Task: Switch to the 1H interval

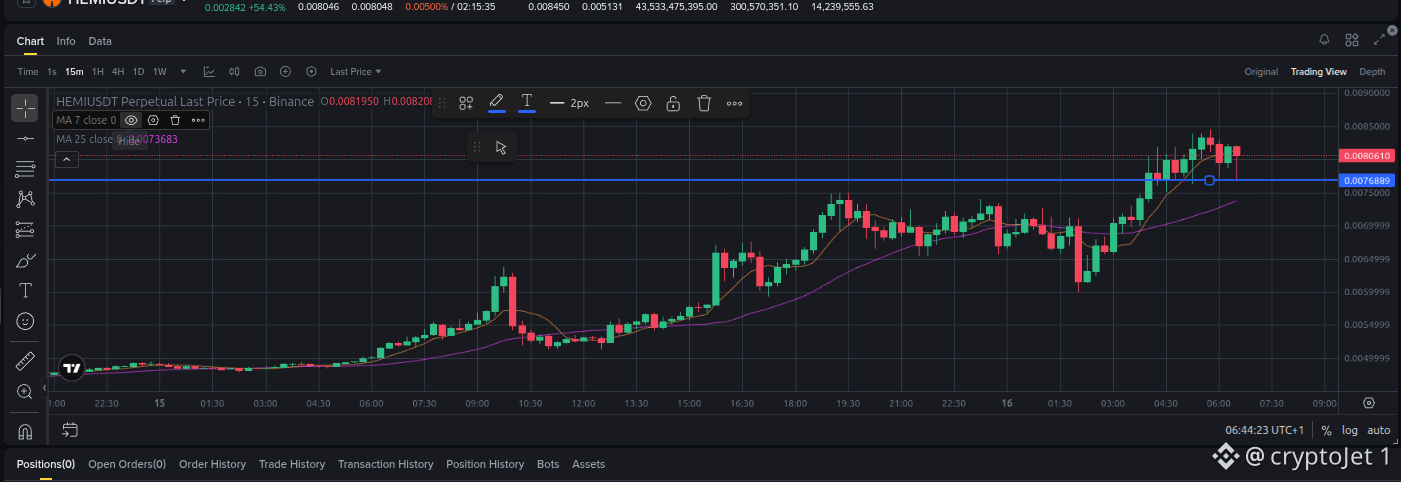Action: [98, 72]
